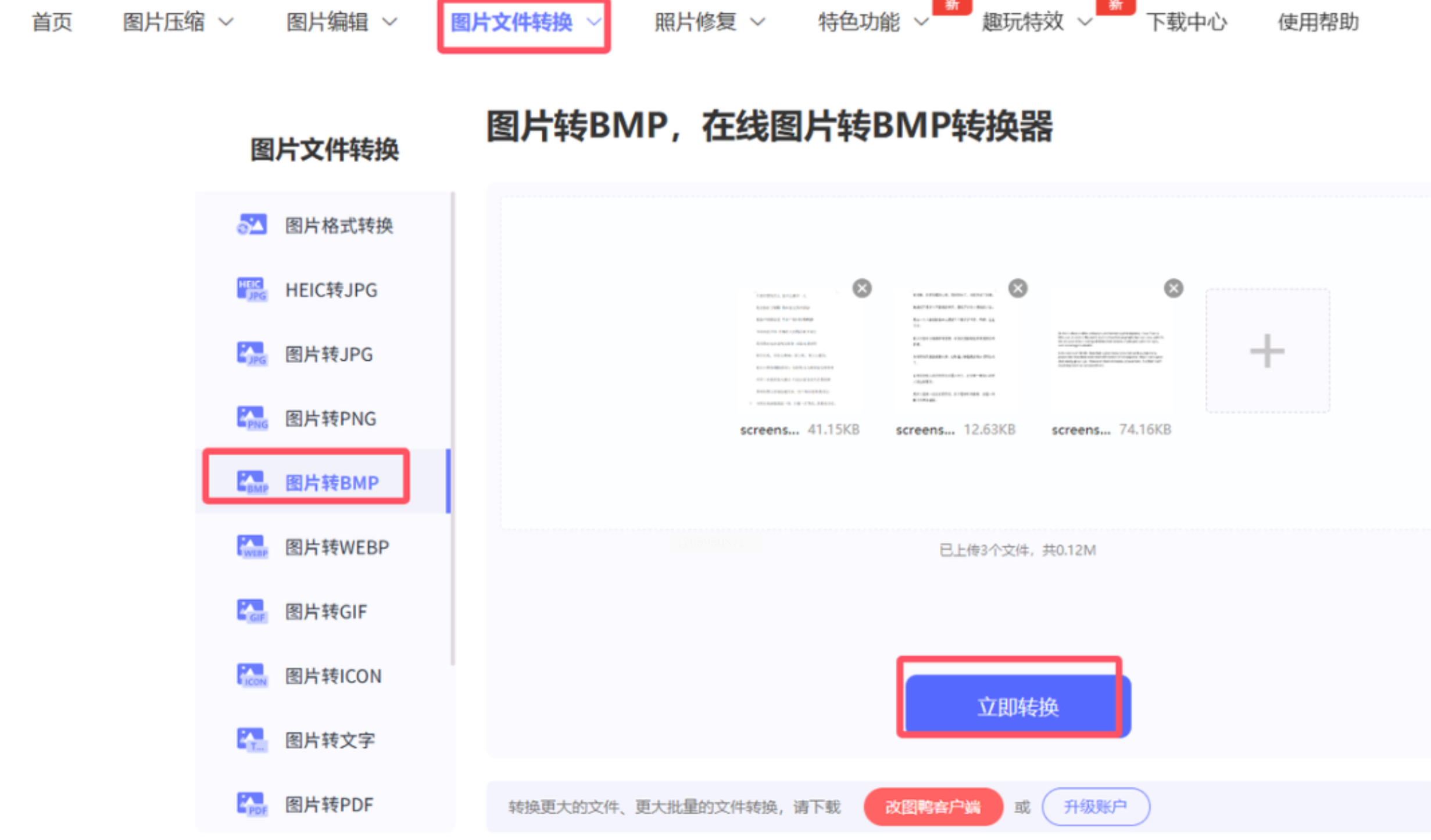Expand the 图片编辑 dropdown menu

pos(341,22)
